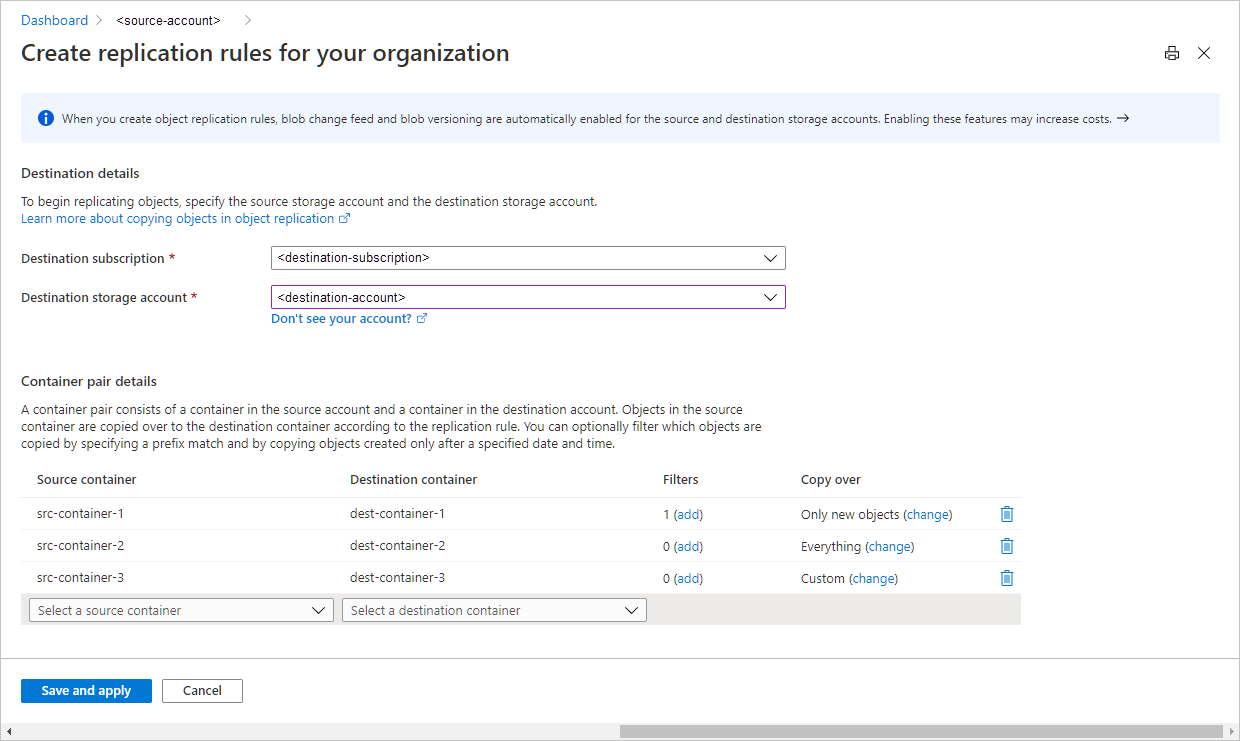The image size is (1240, 741).
Task: Click the Cancel button
Action: tap(202, 690)
